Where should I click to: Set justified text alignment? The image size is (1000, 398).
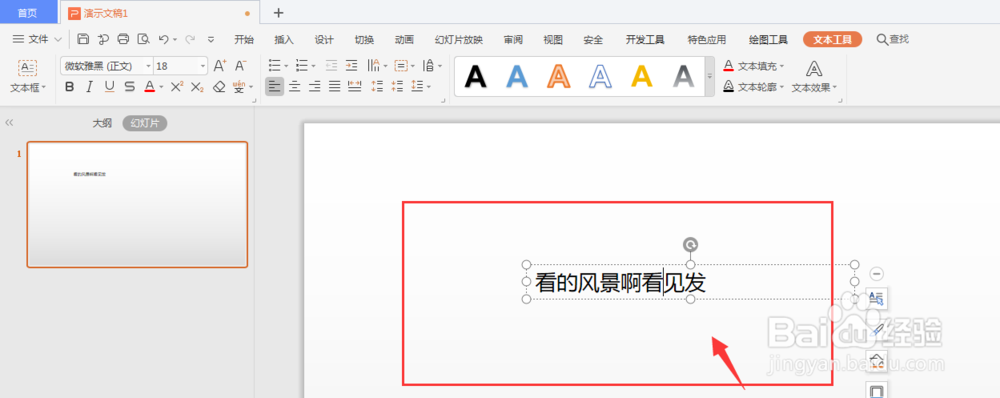pyautogui.click(x=334, y=87)
